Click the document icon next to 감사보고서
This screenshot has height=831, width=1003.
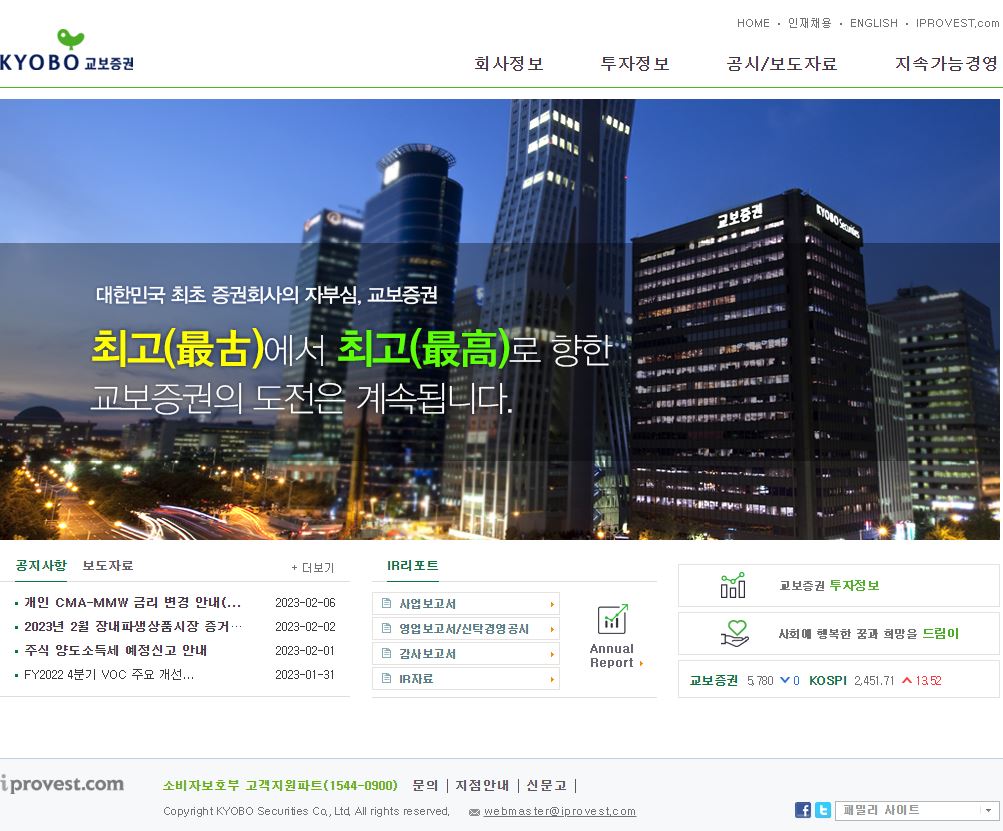click(x=386, y=653)
